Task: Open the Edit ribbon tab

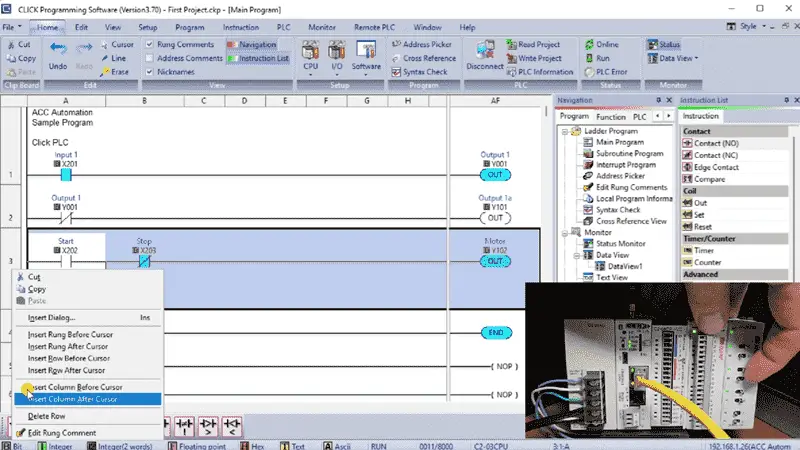Action: [82, 27]
